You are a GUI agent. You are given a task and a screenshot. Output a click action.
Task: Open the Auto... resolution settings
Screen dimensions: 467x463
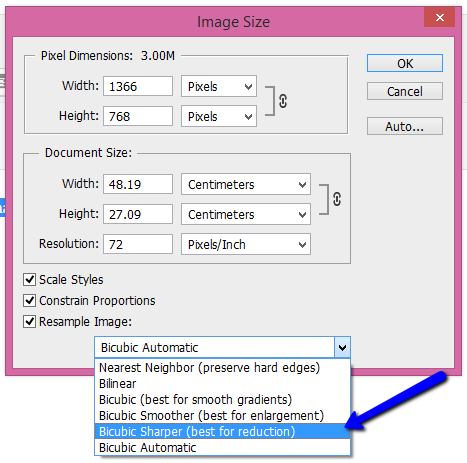pos(405,126)
